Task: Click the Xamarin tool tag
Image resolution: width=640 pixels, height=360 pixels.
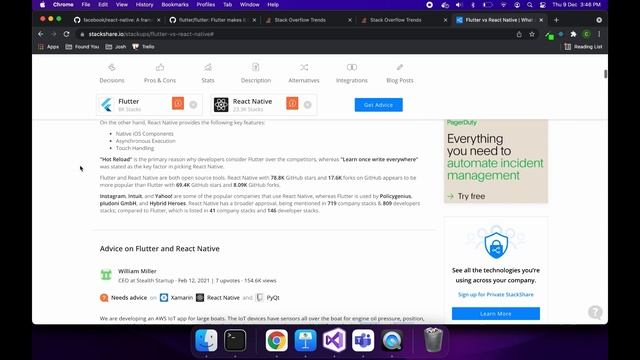Action: [176, 298]
